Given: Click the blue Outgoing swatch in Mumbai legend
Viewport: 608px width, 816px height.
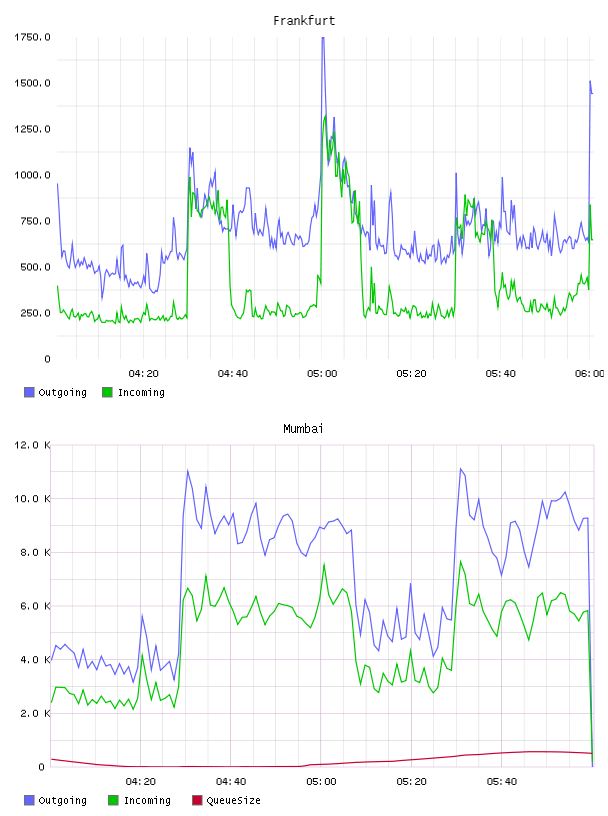Looking at the screenshot, I should coord(29,800).
